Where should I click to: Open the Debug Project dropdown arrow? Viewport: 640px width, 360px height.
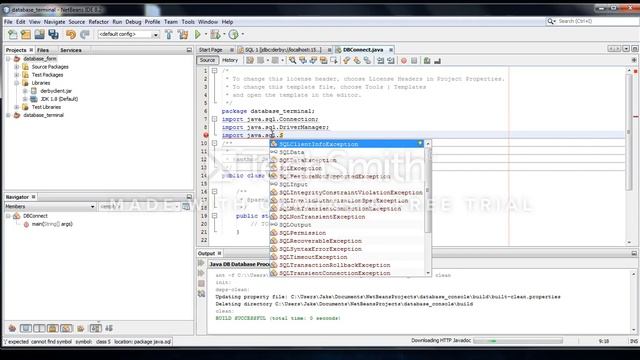(224, 35)
